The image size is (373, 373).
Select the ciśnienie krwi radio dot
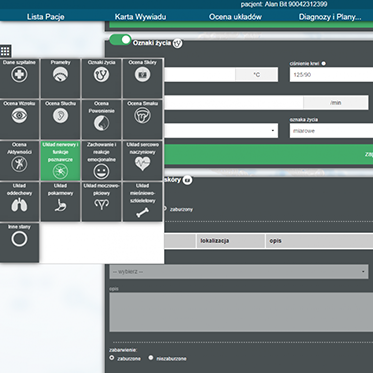click(x=324, y=63)
